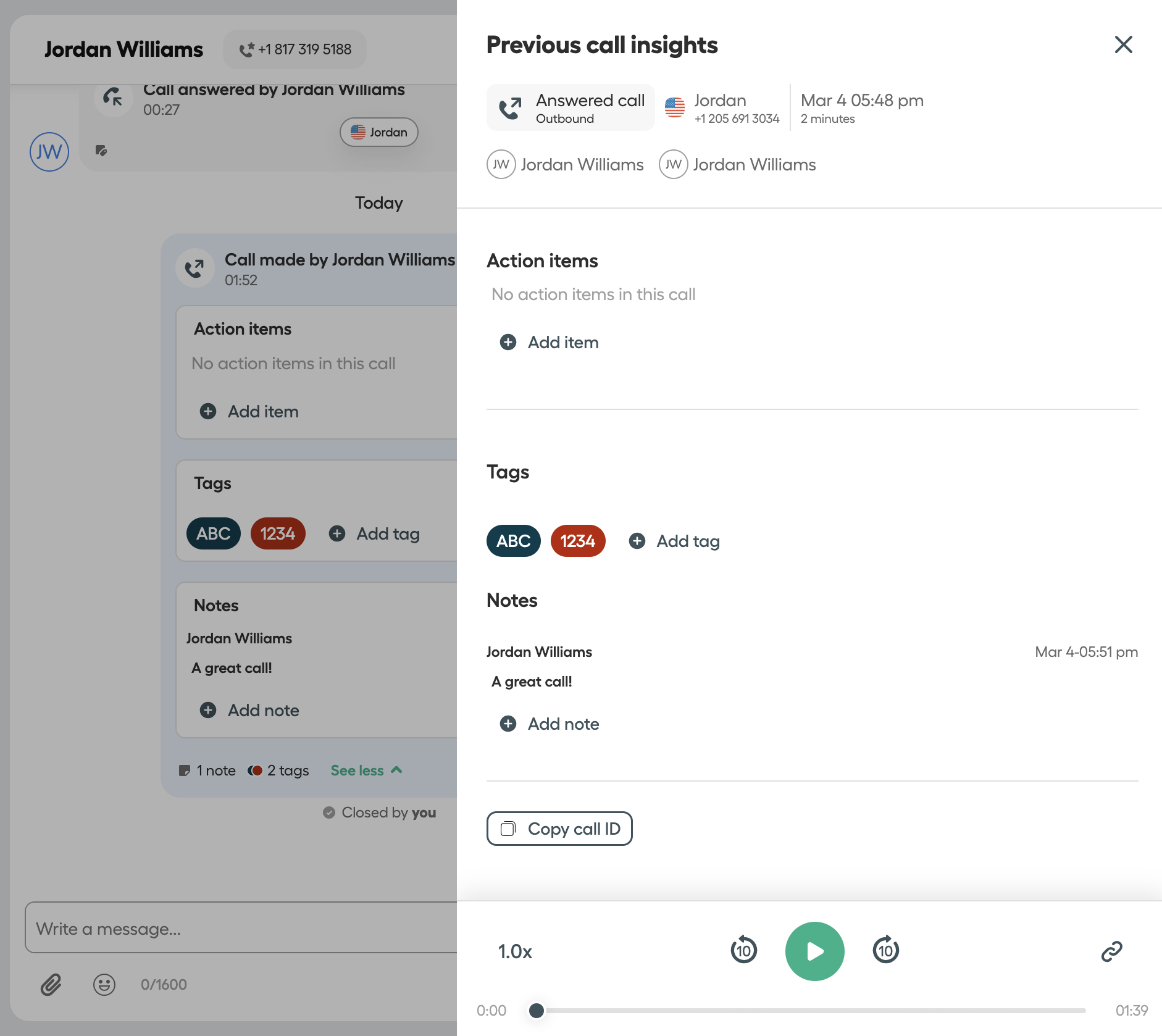Click the audio progress slider handle
This screenshot has width=1162, height=1036.
coord(536,1010)
